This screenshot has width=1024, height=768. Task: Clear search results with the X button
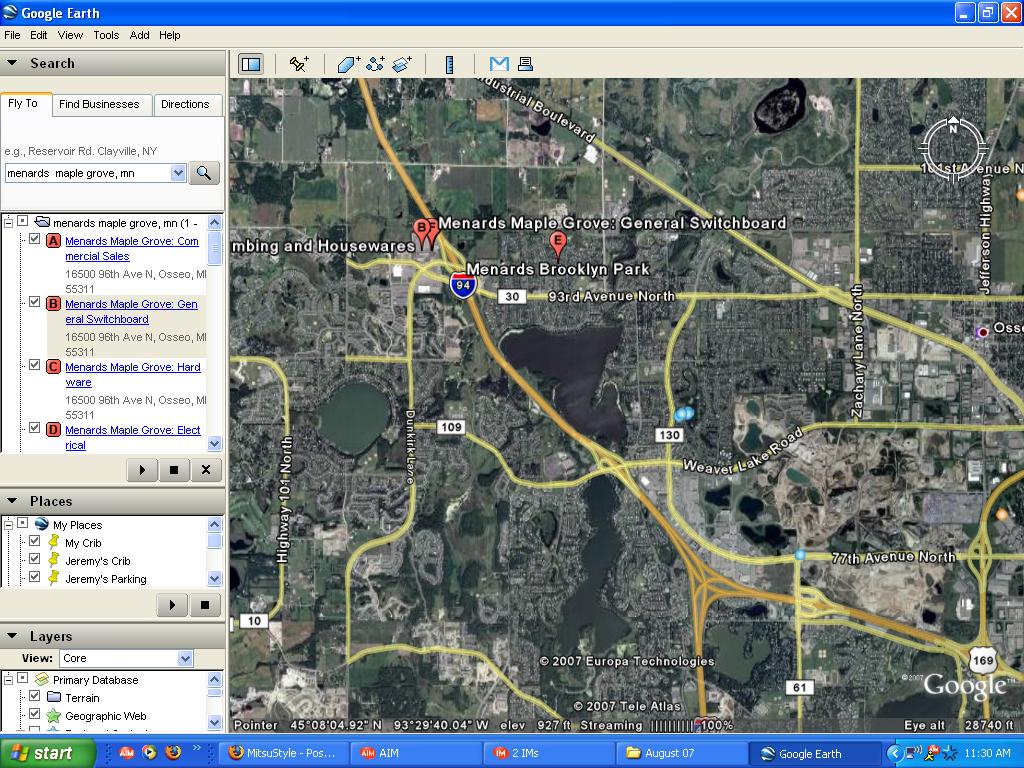(x=206, y=469)
